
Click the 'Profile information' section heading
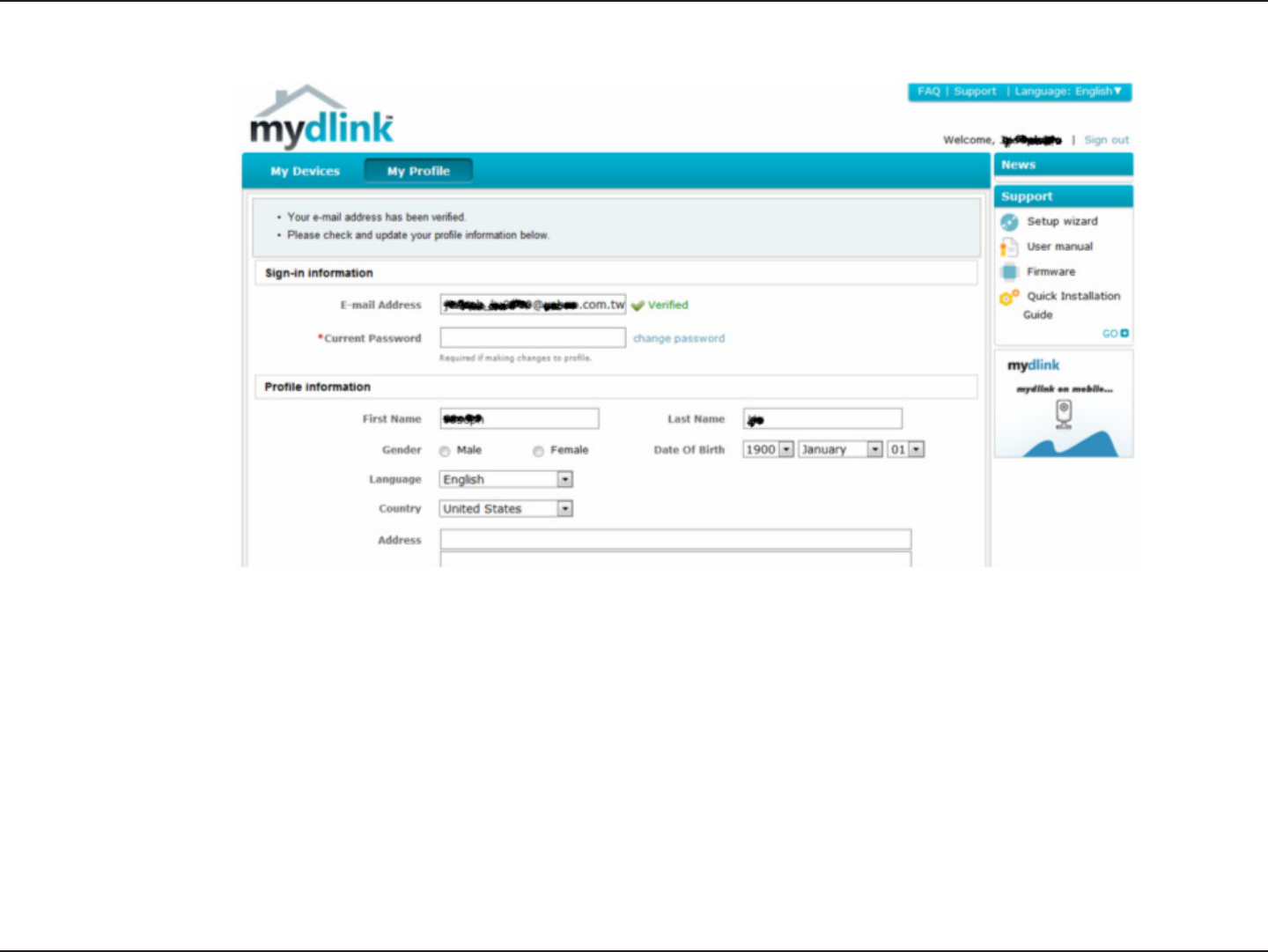[318, 387]
